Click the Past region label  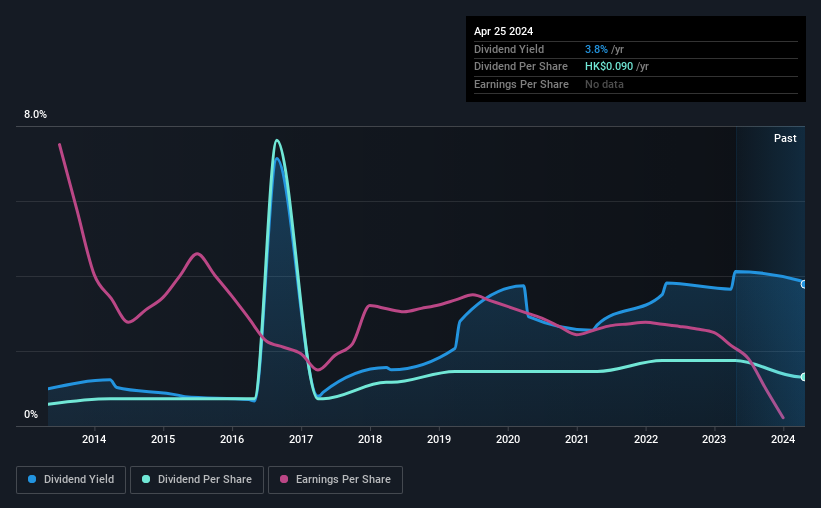pos(785,138)
